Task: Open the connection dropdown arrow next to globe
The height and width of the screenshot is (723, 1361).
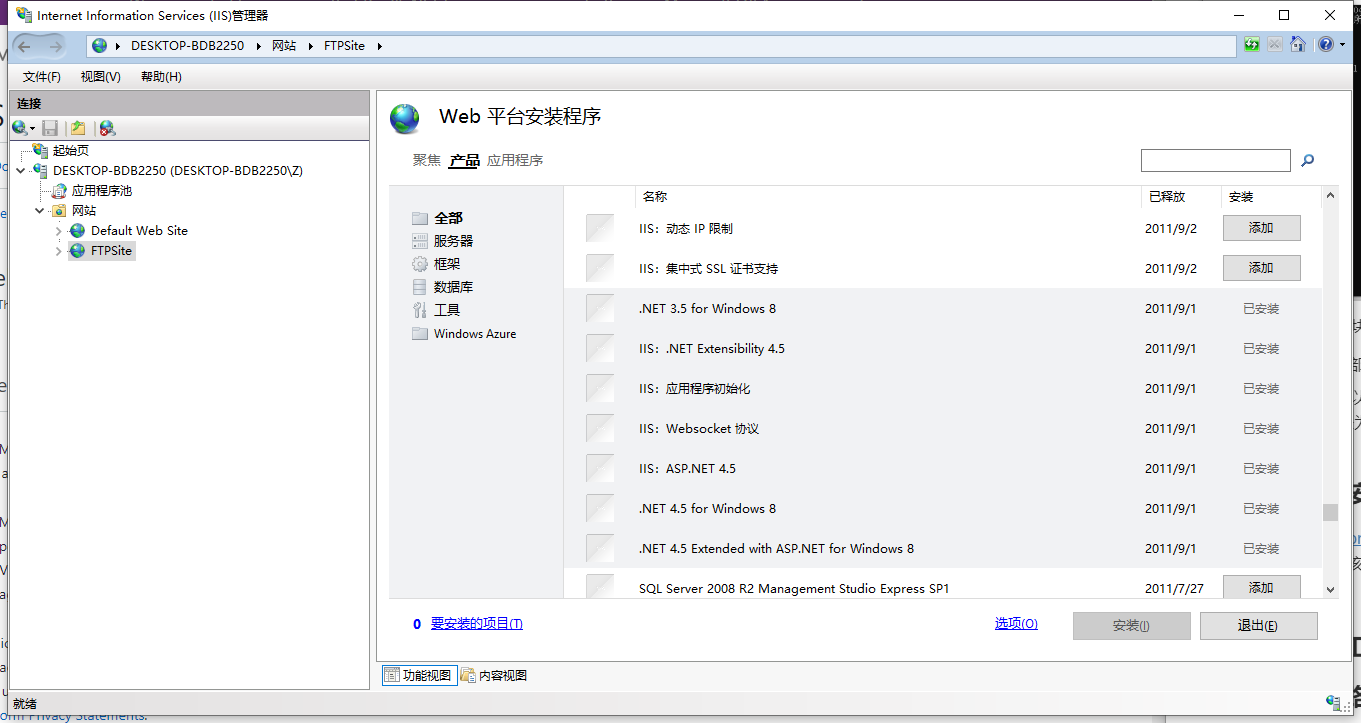Action: (32, 128)
